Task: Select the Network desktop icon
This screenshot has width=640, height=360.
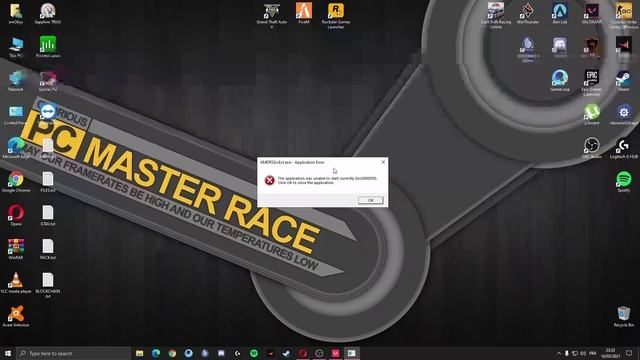Action: (x=16, y=80)
